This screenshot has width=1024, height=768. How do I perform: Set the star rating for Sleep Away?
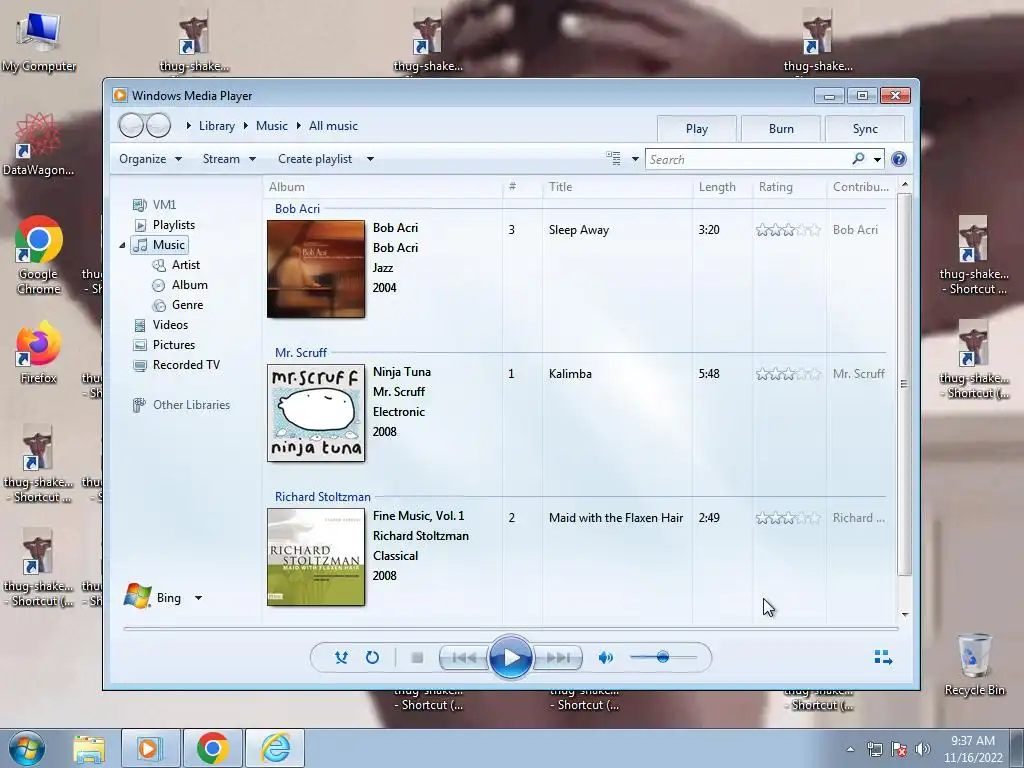coord(788,230)
